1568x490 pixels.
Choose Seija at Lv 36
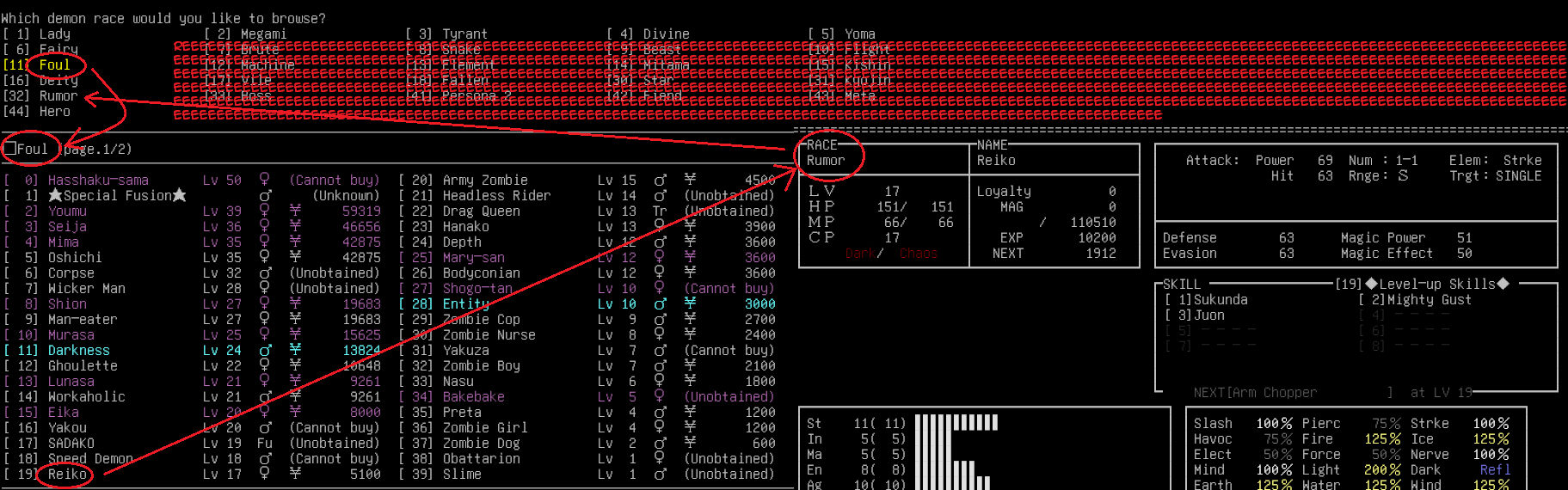pyautogui.click(x=191, y=227)
